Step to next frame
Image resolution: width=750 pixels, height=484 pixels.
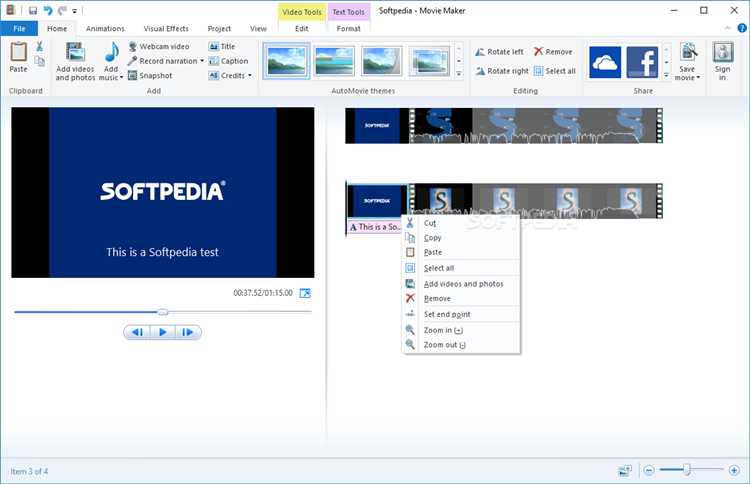[x=188, y=332]
